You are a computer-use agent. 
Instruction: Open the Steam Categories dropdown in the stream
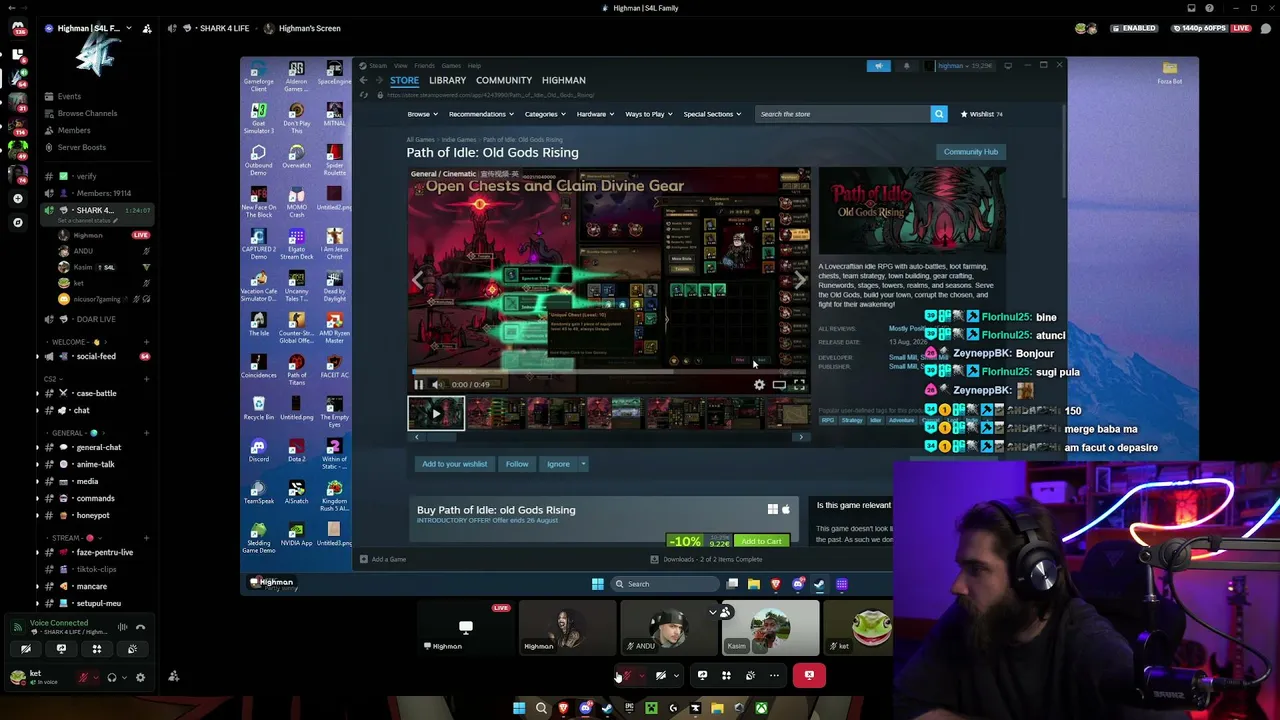tap(544, 114)
